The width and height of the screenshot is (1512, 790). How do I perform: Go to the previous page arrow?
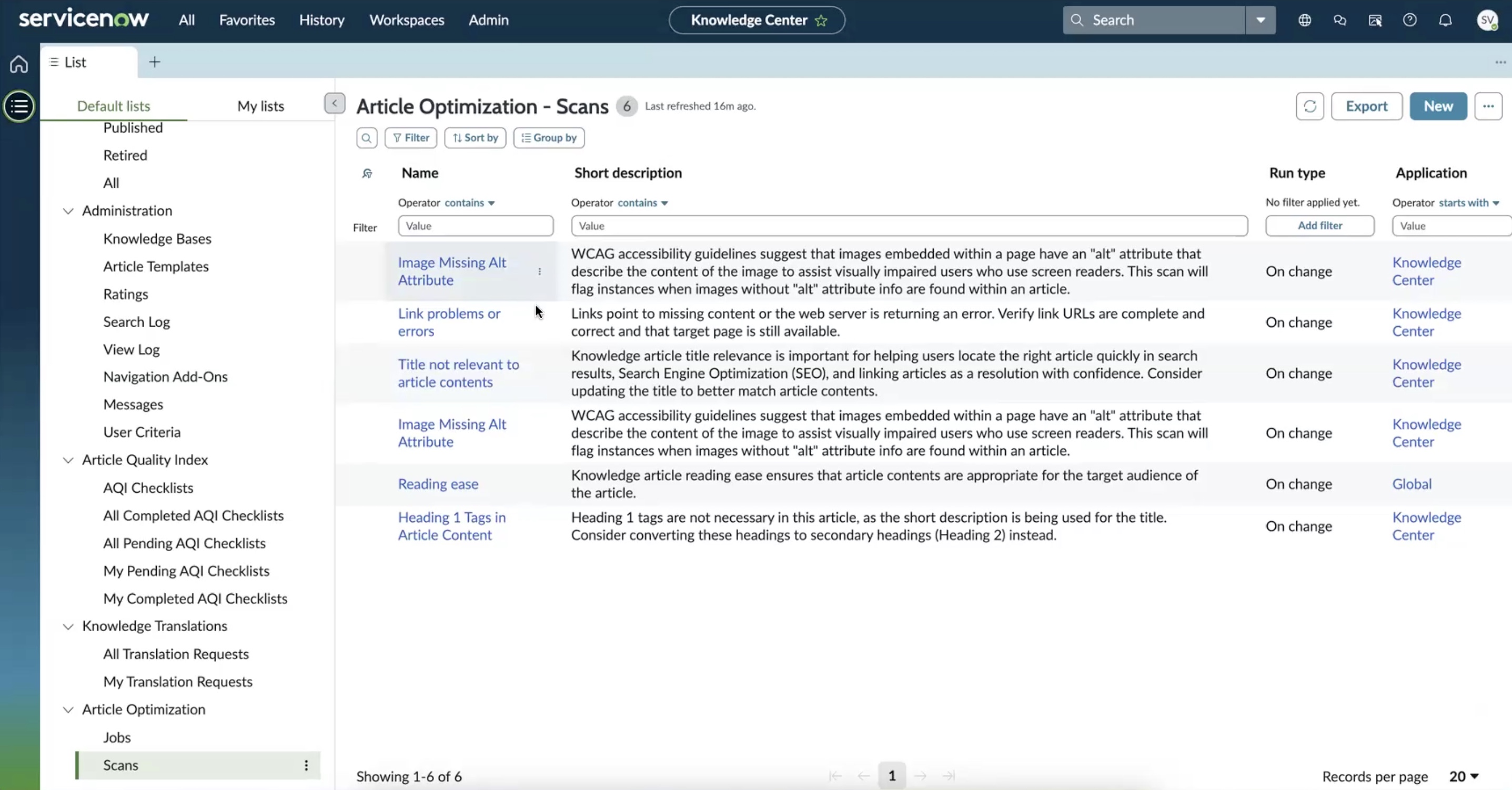click(863, 776)
